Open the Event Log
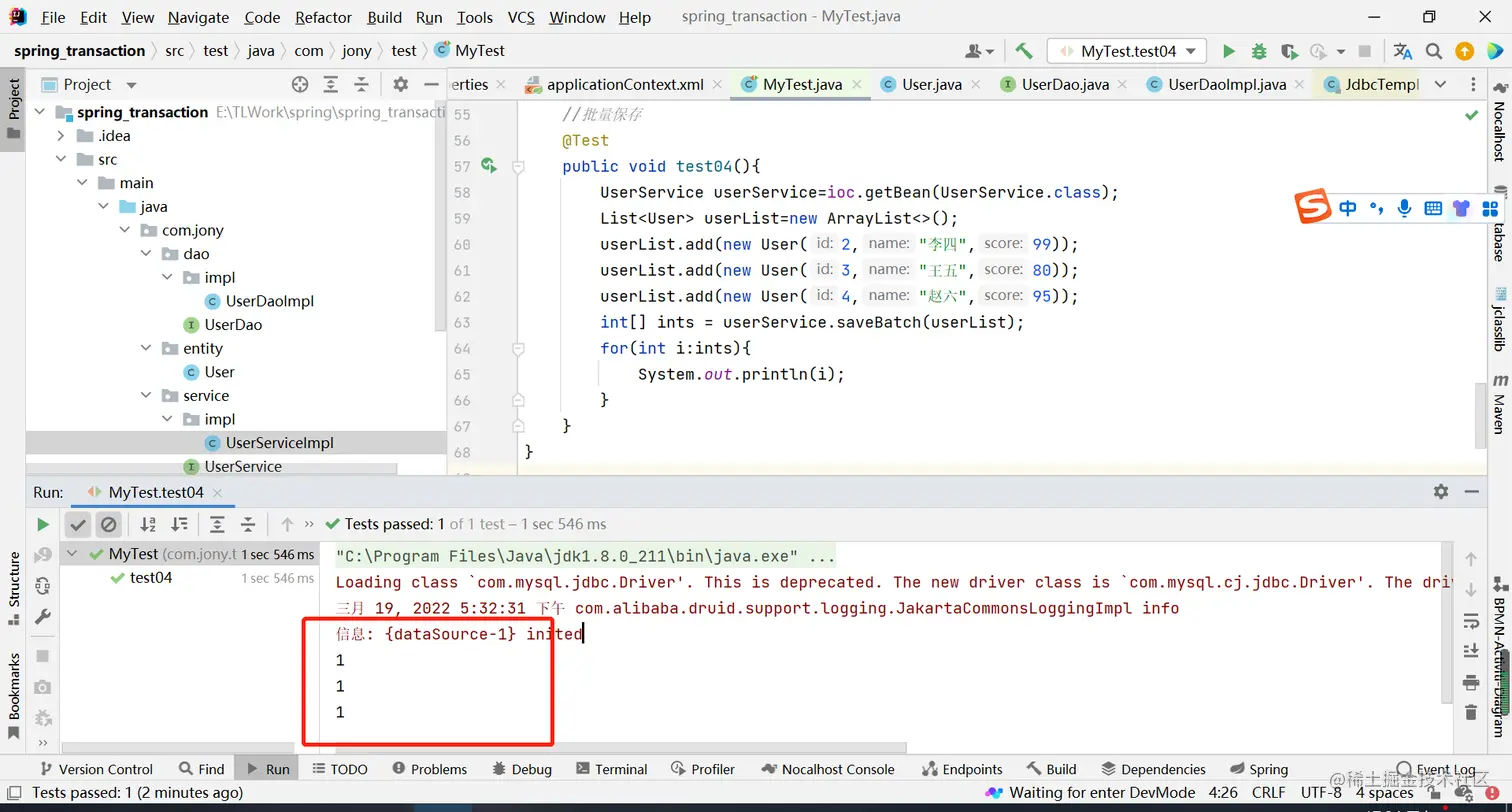Viewport: 1512px width, 812px height. pyautogui.click(x=1436, y=769)
